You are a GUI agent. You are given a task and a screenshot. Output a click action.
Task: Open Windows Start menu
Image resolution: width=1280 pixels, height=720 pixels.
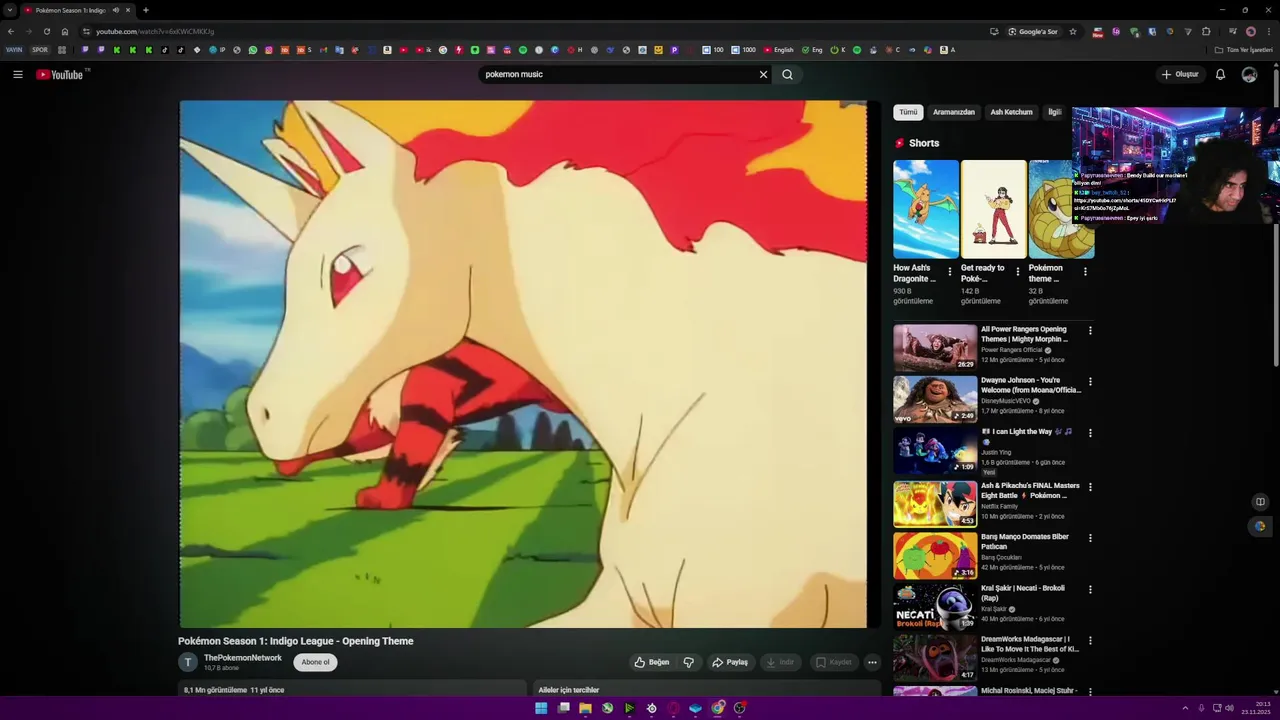tap(541, 708)
